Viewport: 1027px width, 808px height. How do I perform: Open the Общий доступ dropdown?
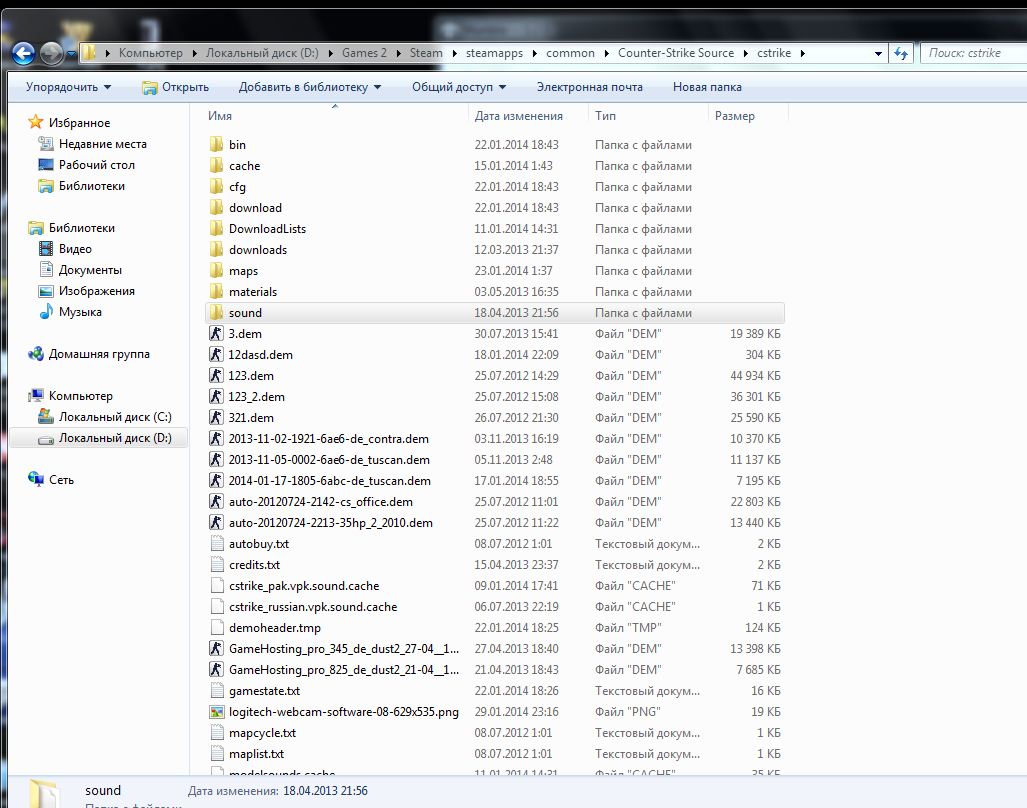pos(459,87)
